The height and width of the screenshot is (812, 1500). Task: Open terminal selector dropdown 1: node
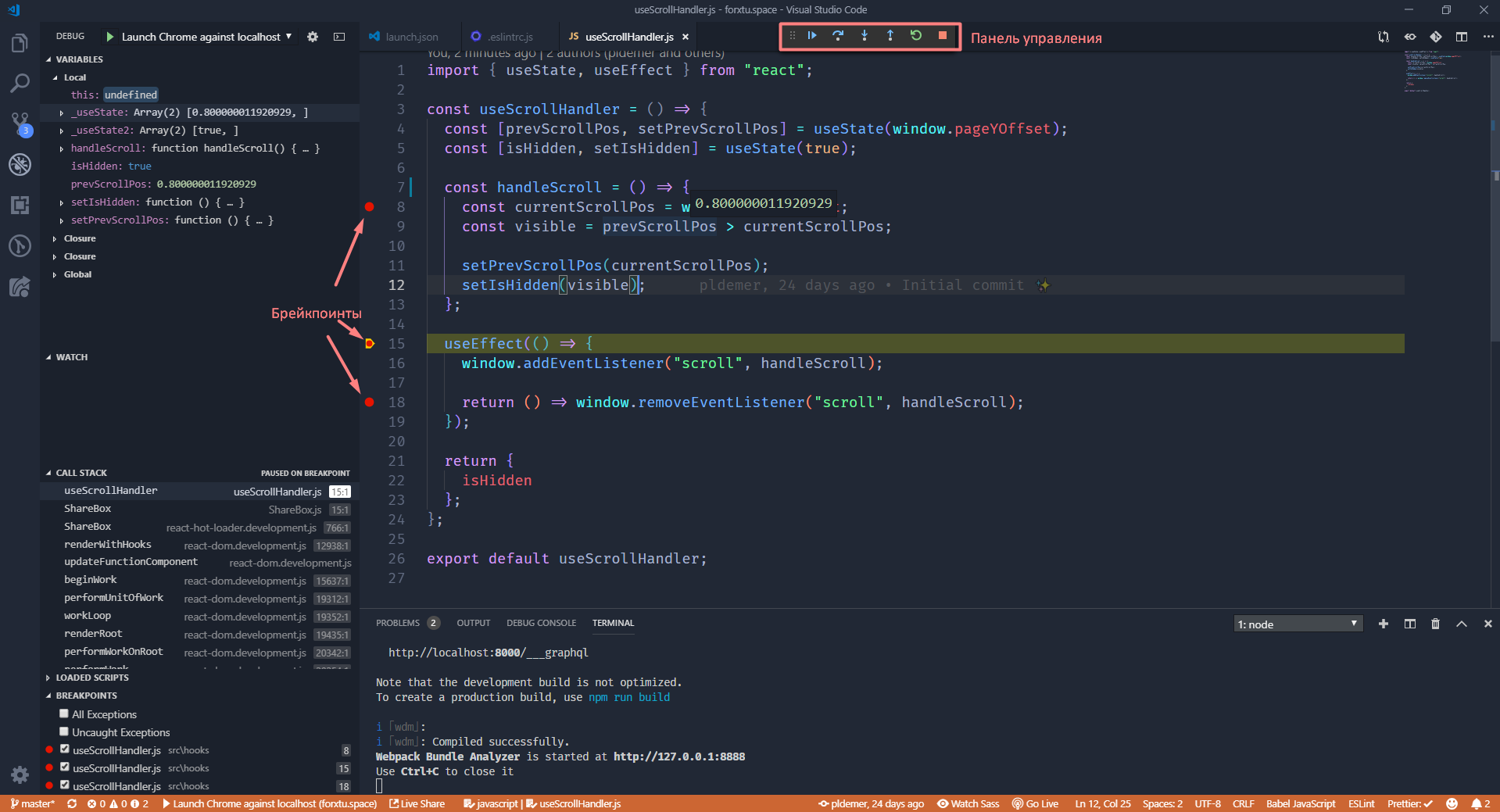coord(1298,624)
